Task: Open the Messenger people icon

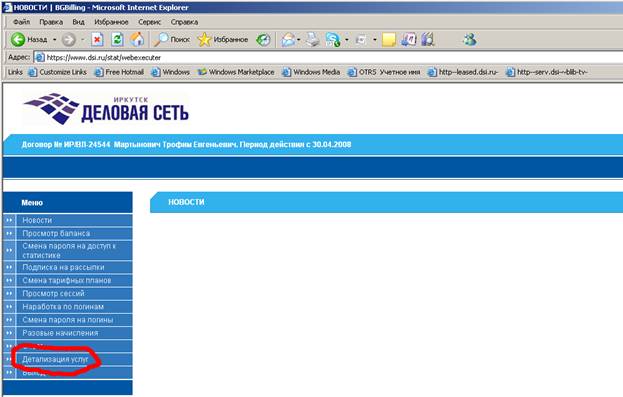Action: 470,40
